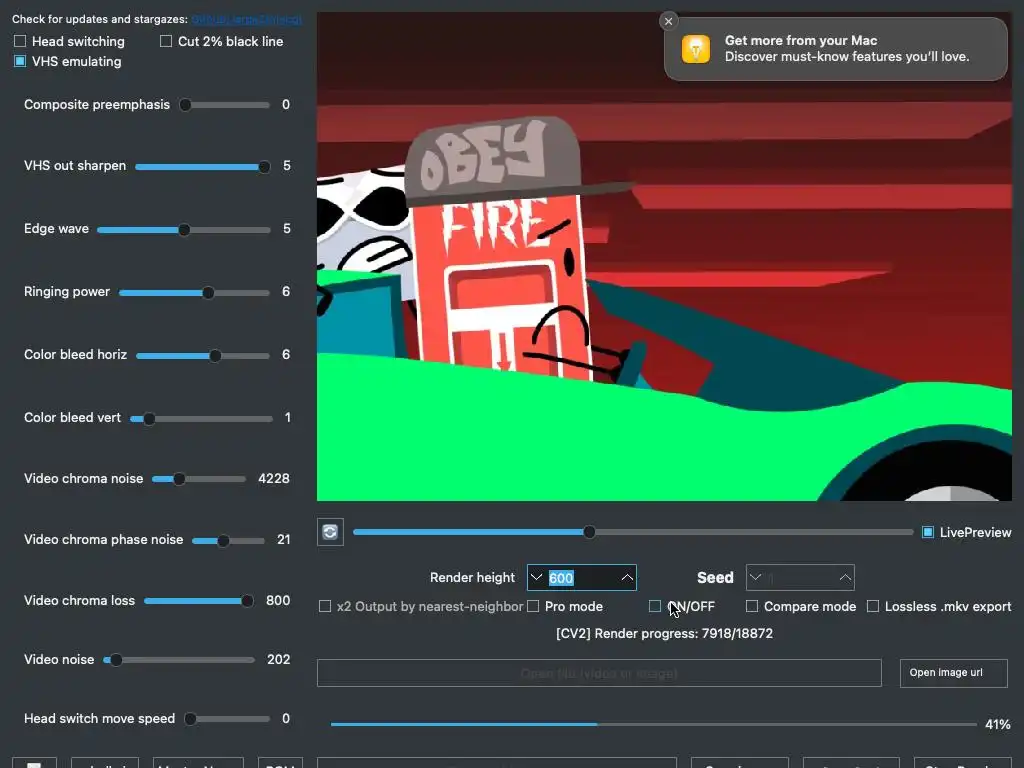Click the refresh preview frame icon
The image size is (1024, 768).
click(x=330, y=532)
